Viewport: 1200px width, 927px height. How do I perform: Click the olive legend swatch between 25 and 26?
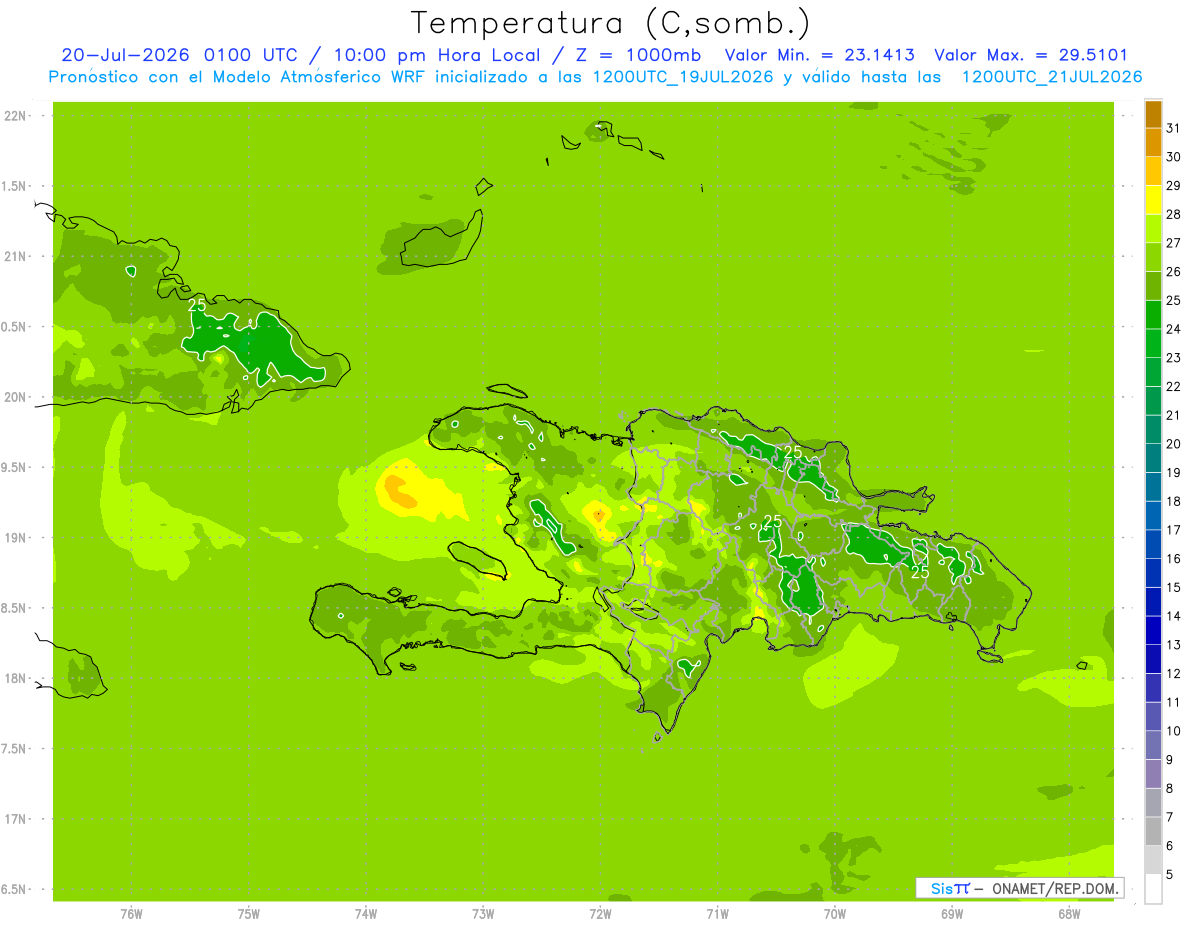(x=1153, y=286)
